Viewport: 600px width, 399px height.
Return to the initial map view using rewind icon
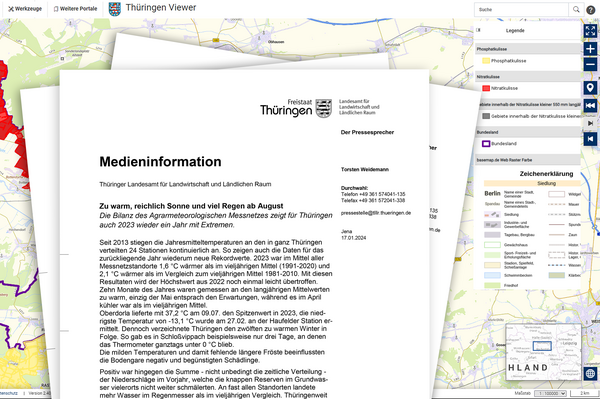coord(590,105)
